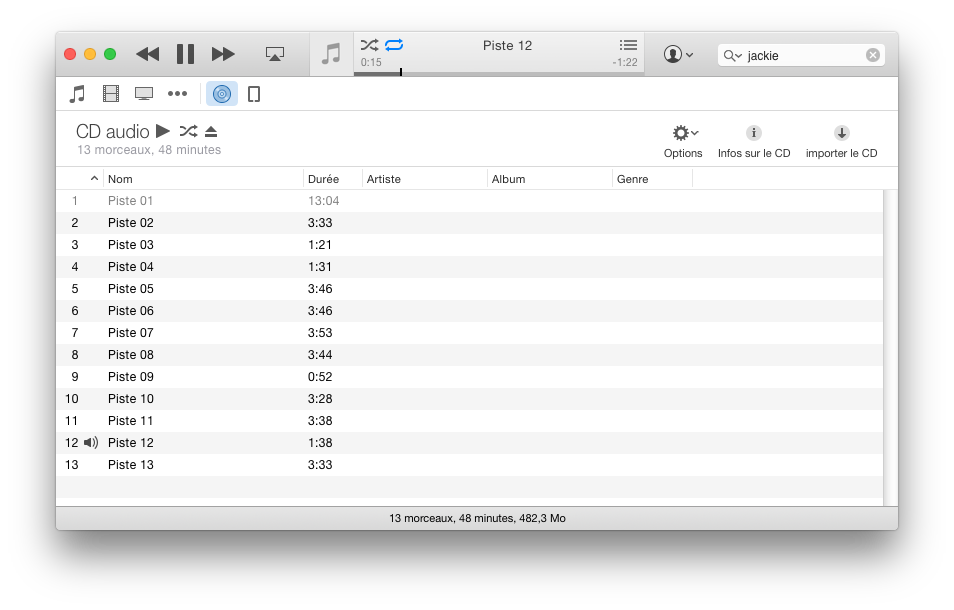This screenshot has height=610, width=954.
Task: Pause the current playback
Action: 186,54
